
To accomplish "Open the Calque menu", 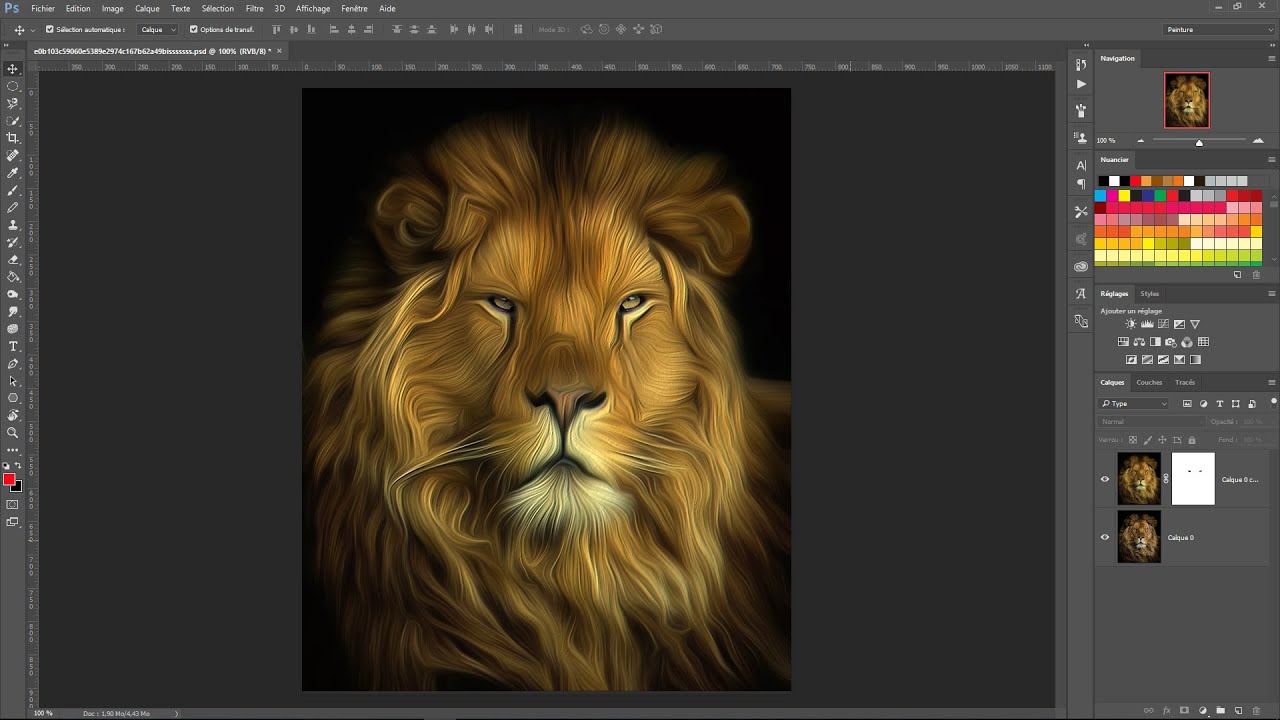I will click(x=147, y=8).
